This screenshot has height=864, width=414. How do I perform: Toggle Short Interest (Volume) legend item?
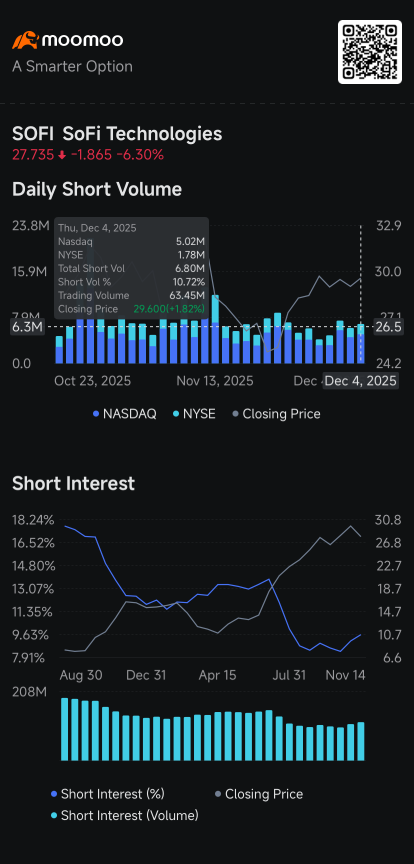124,816
